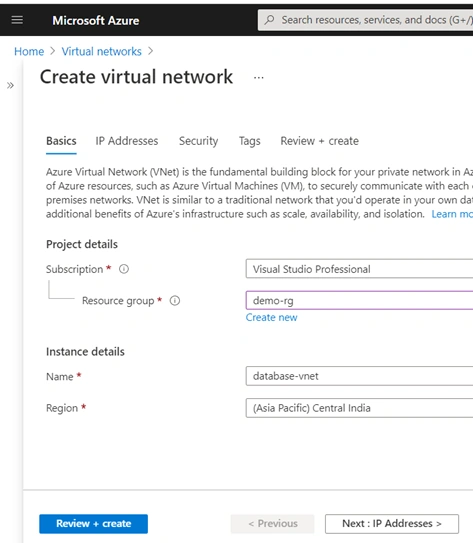The width and height of the screenshot is (473, 543).
Task: Switch to the Tags tab
Action: (250, 141)
